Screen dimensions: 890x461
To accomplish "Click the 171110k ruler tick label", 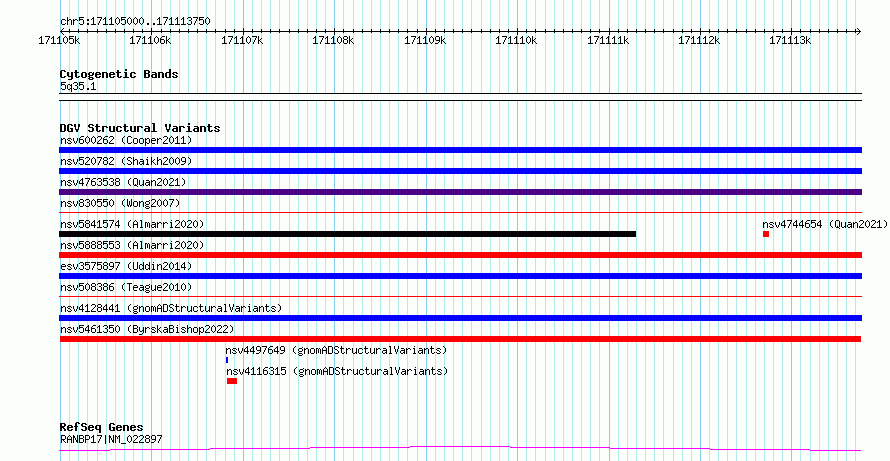I will (516, 40).
